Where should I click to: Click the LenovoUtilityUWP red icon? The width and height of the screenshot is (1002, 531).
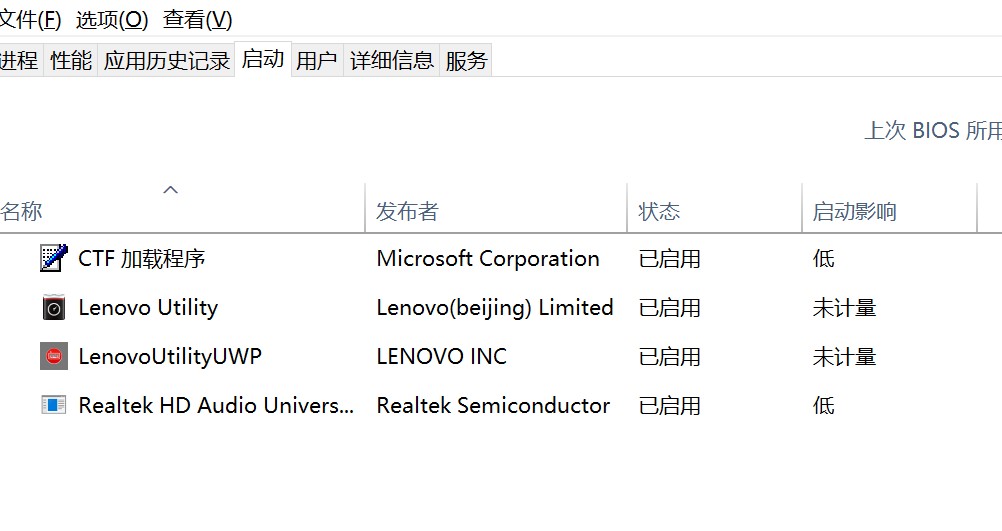point(54,356)
